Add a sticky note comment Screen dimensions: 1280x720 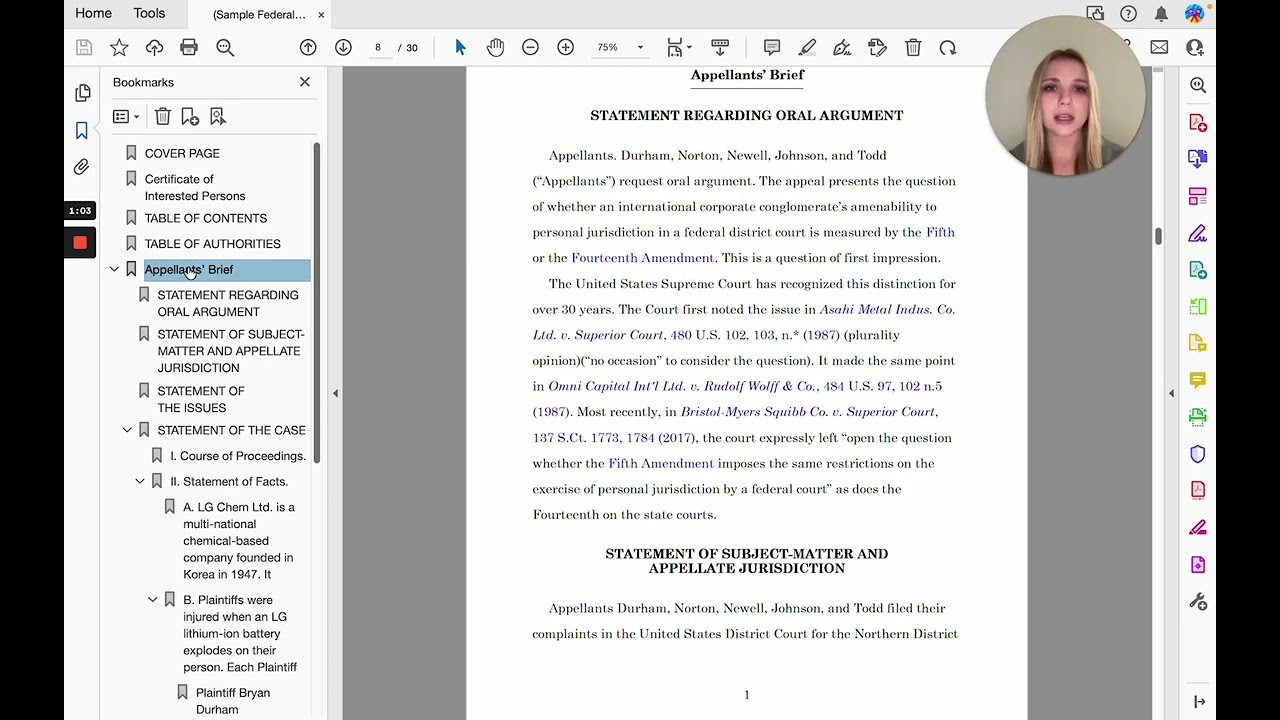[772, 47]
